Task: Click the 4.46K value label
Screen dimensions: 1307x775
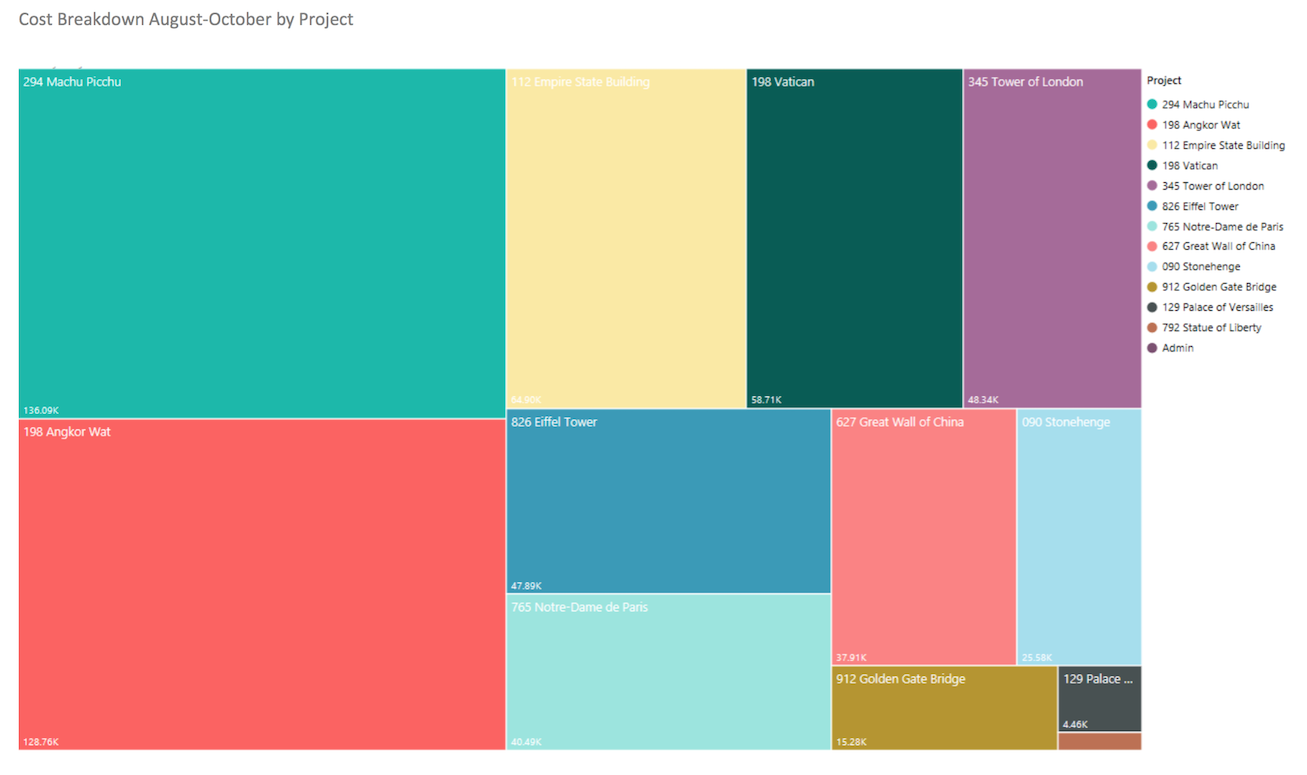Action: [x=1076, y=725]
